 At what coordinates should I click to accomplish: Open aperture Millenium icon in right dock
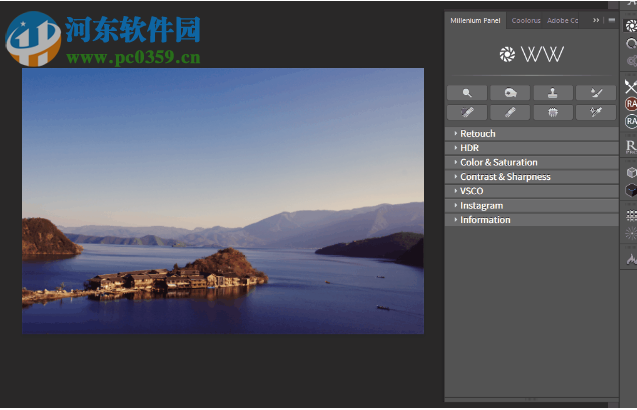point(631,26)
